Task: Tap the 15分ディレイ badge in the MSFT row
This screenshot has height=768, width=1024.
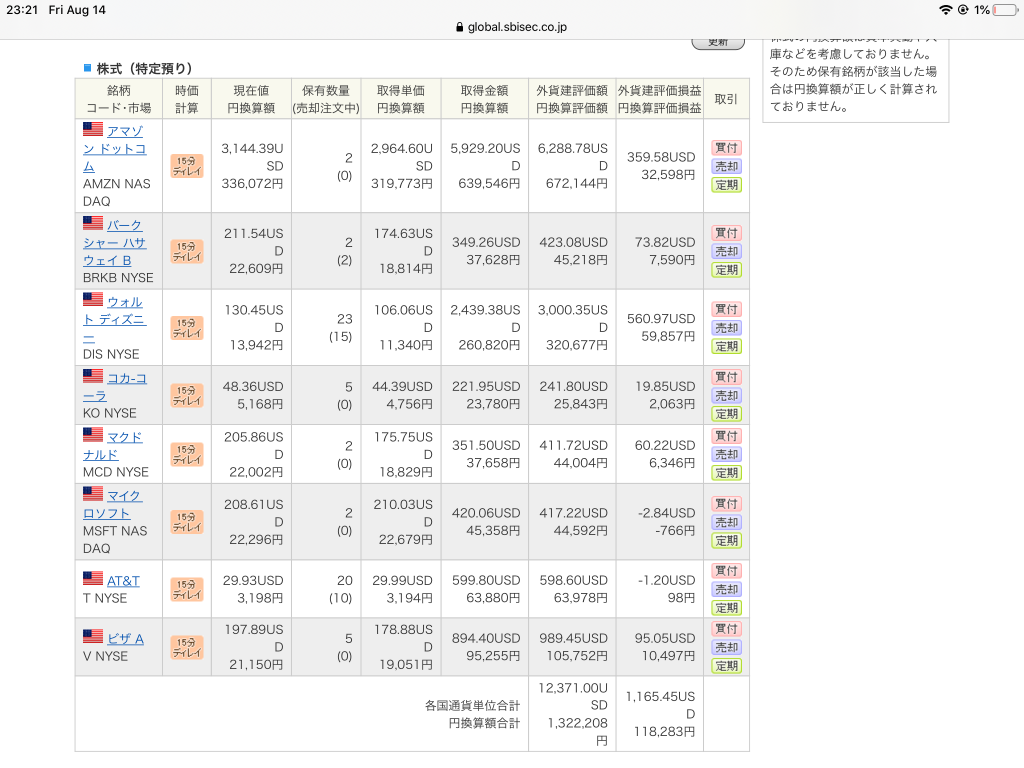Action: click(187, 522)
